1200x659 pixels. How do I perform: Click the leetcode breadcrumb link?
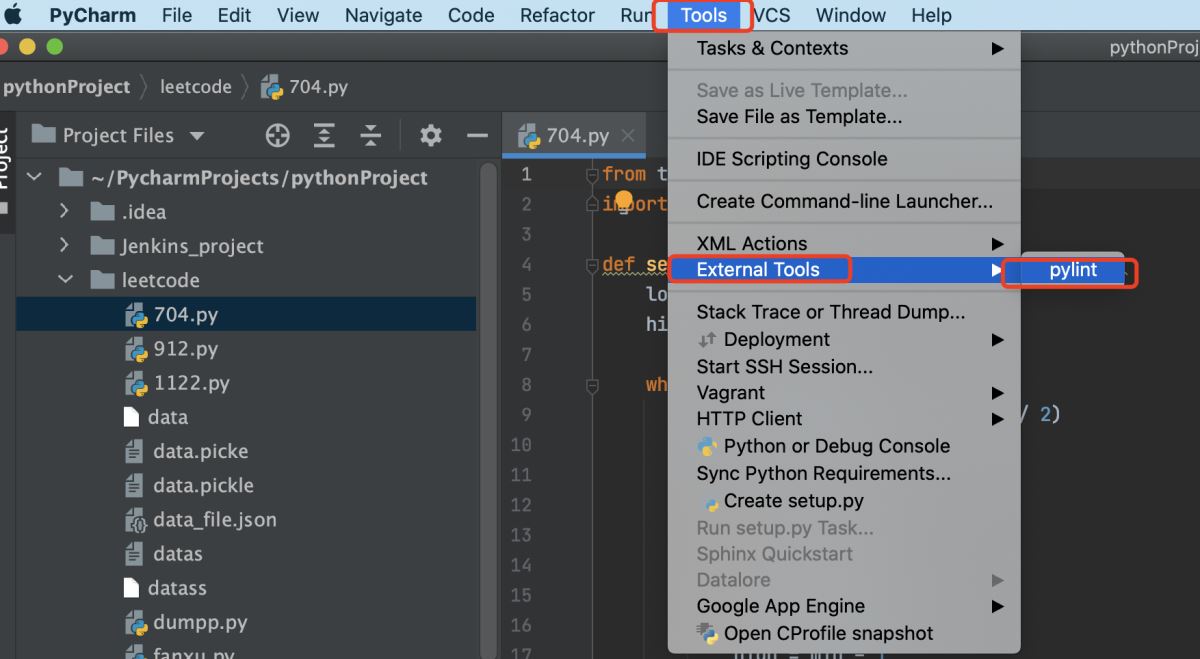click(195, 87)
